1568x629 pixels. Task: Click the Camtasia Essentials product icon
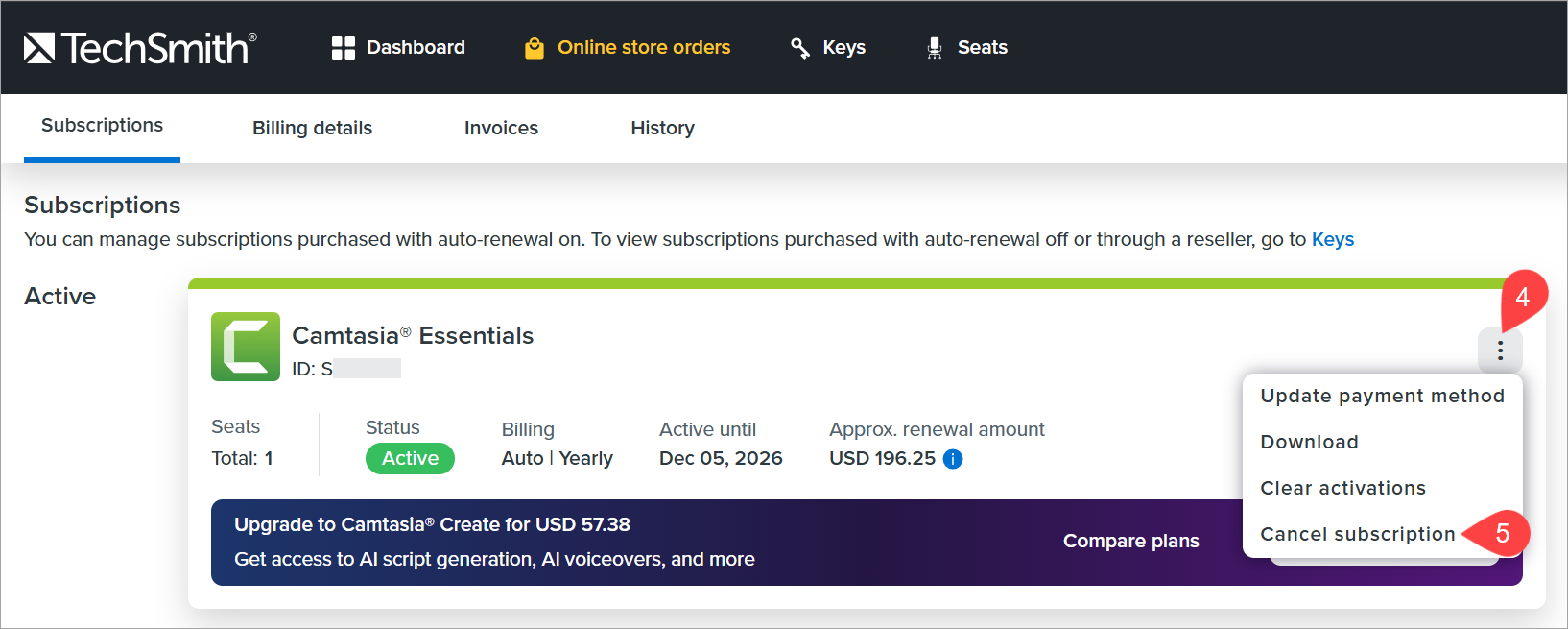(246, 347)
